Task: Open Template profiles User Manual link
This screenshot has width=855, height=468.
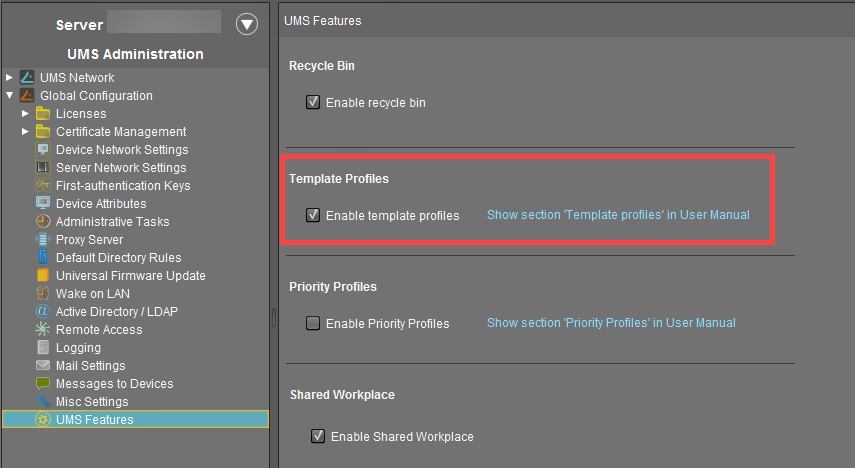Action: (618, 215)
